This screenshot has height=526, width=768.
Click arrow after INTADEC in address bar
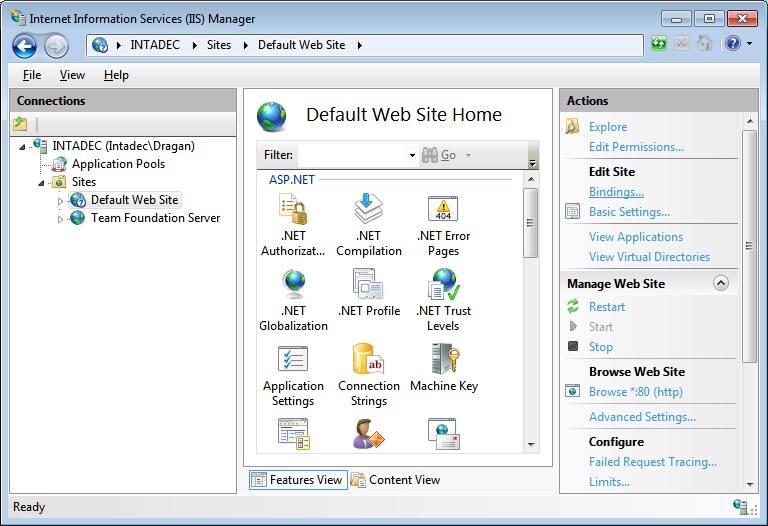[194, 45]
